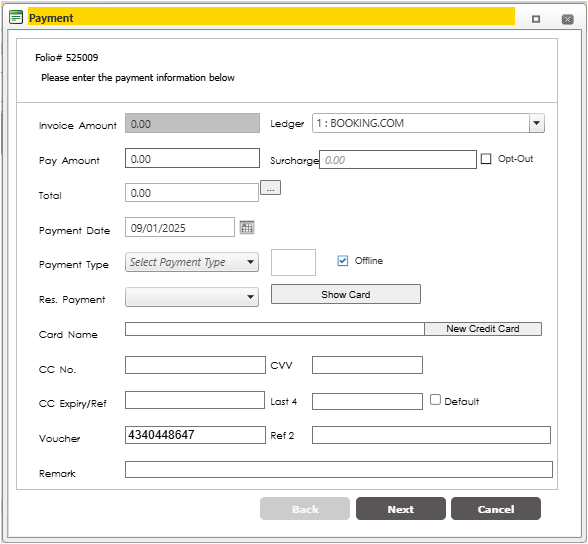Enable the Opt-Out surcharge checkbox
The image size is (588, 544).
[486, 159]
